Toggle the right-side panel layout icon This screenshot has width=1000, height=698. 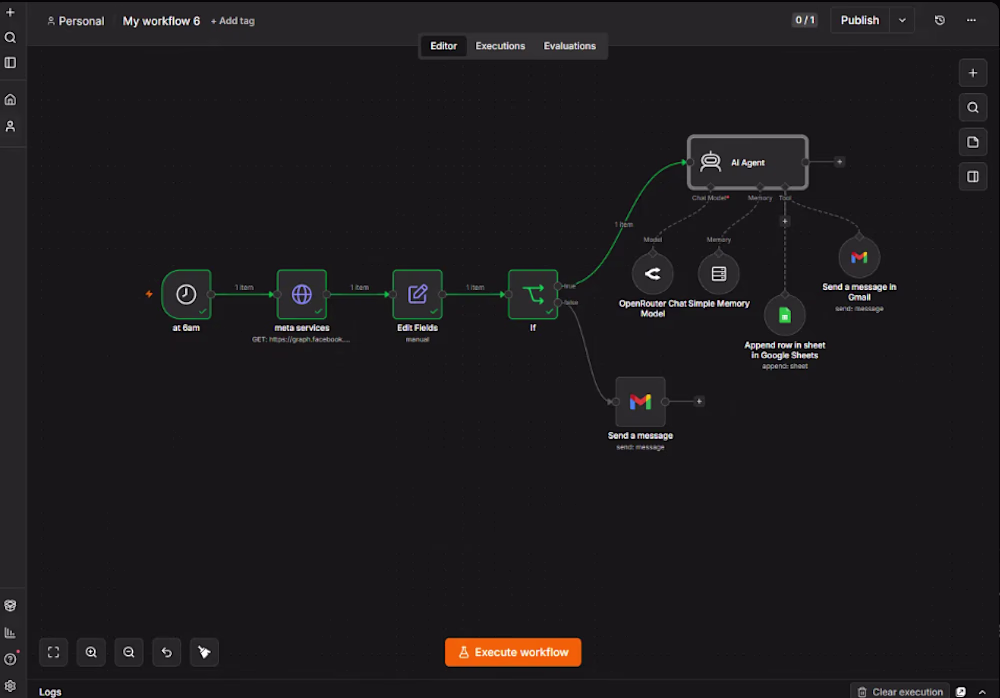(x=973, y=177)
